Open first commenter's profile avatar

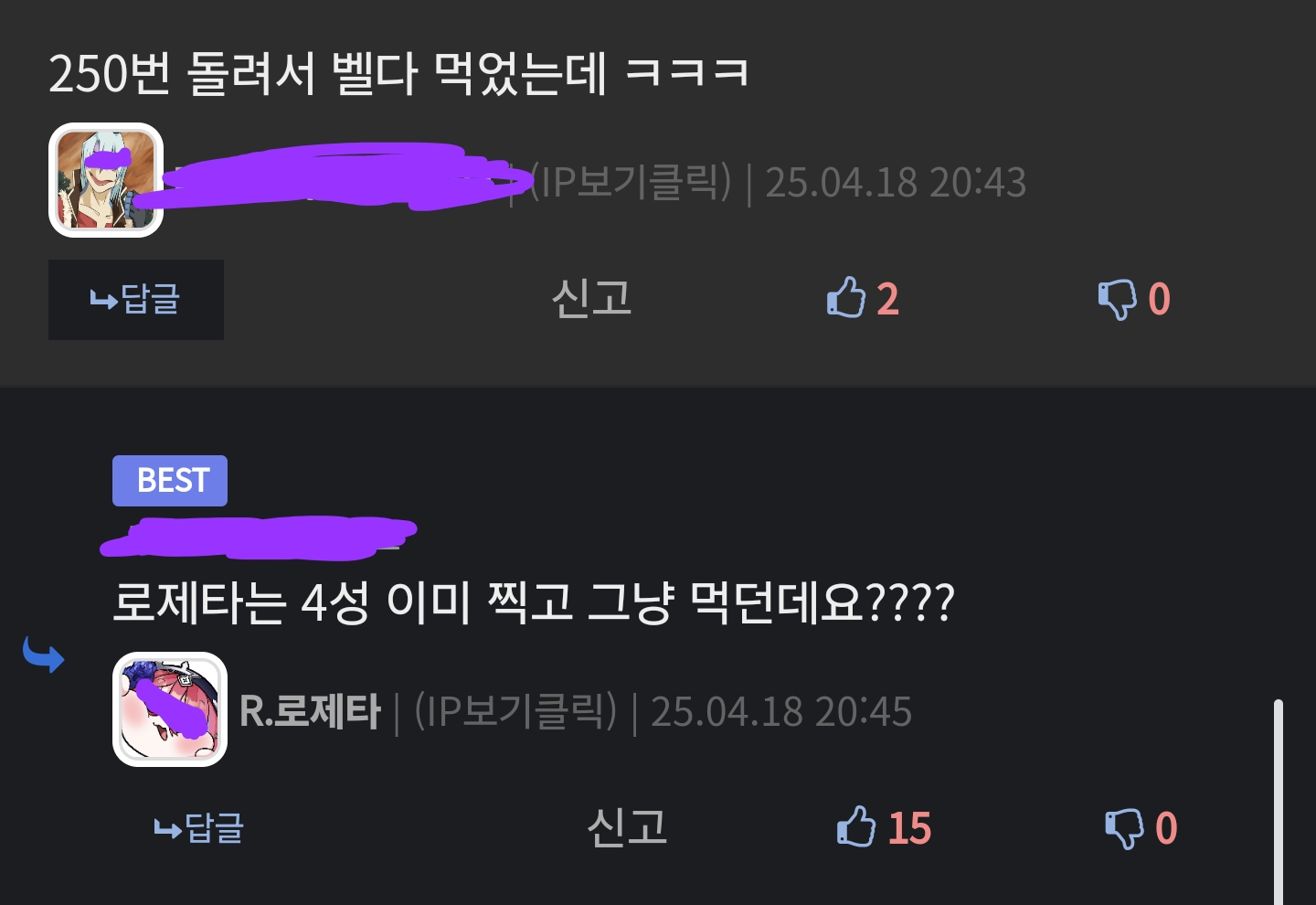[x=106, y=180]
